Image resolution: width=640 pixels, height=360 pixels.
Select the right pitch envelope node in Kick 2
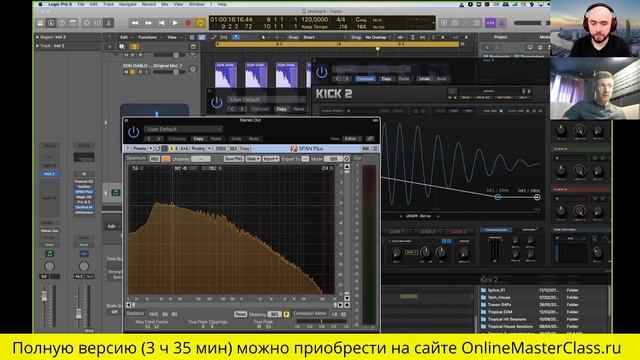click(x=537, y=197)
